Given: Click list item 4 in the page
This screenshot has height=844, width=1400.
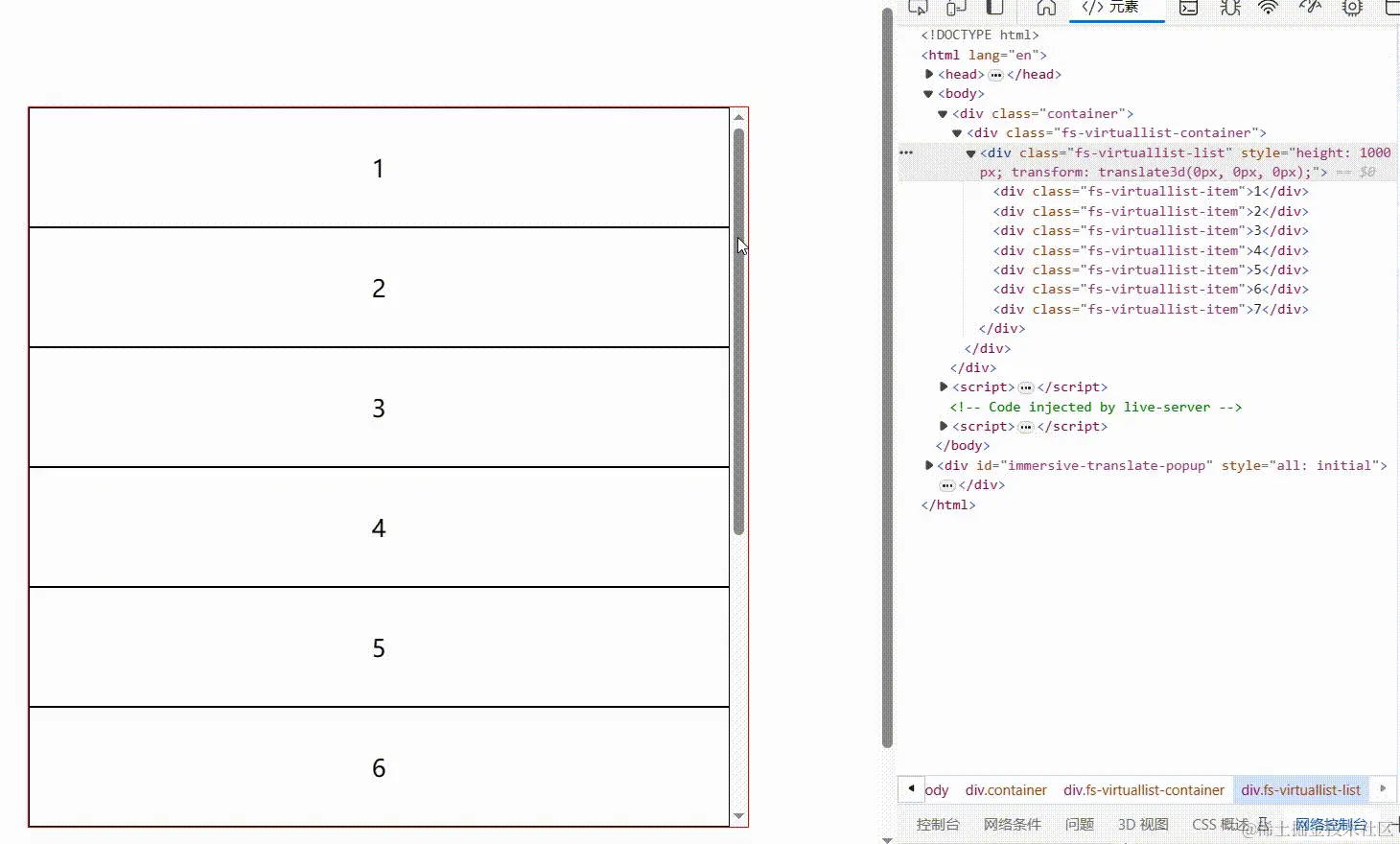Looking at the screenshot, I should [x=379, y=527].
